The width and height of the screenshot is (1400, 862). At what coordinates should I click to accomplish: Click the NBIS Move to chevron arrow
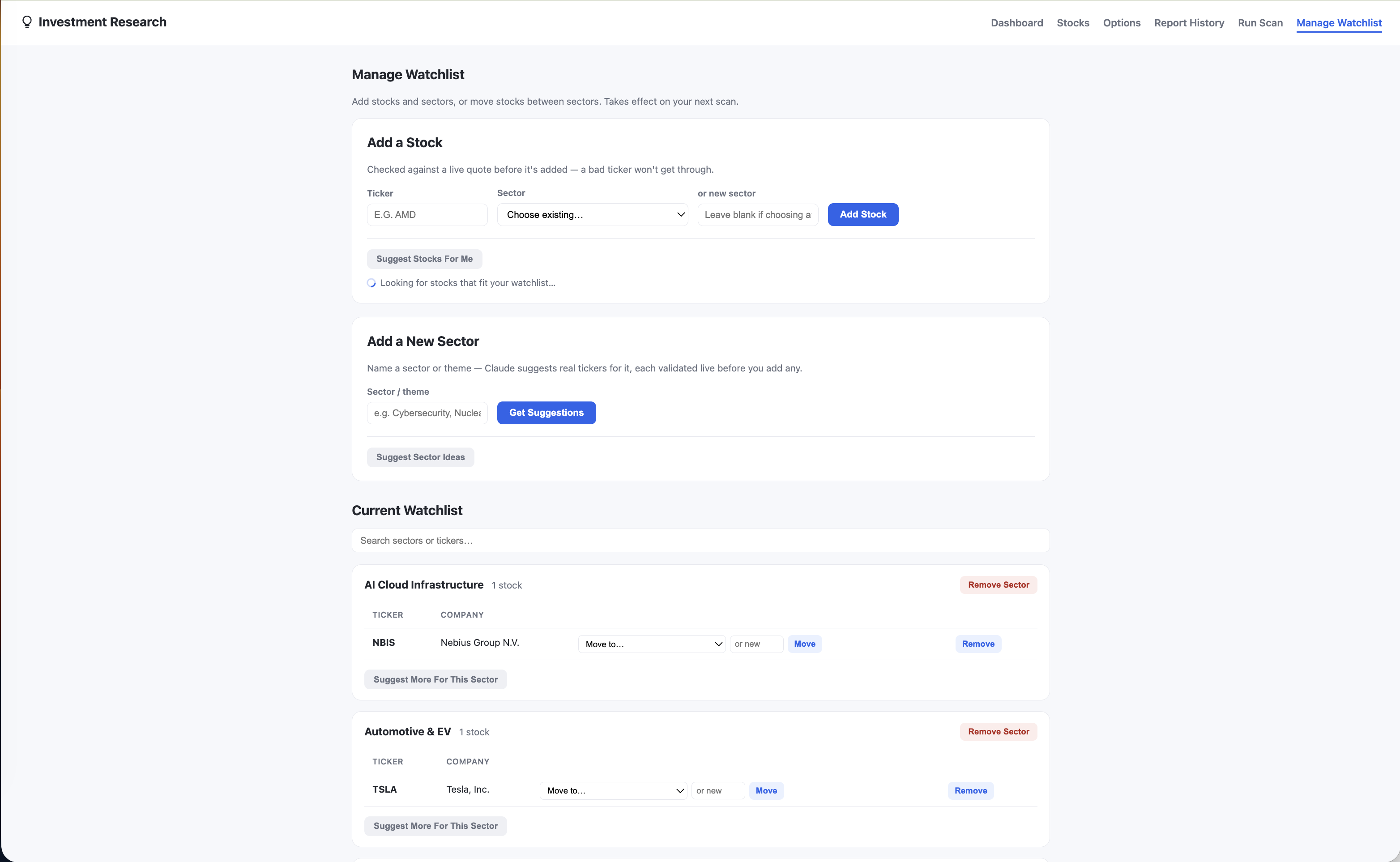[718, 644]
